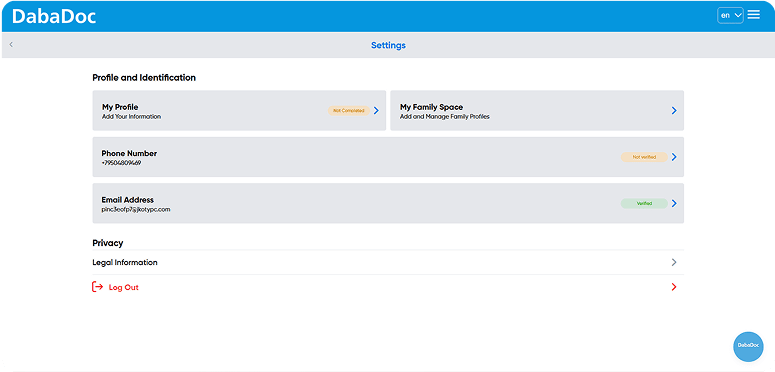
Task: Expand Legal Information gray chevron
Action: pos(674,262)
